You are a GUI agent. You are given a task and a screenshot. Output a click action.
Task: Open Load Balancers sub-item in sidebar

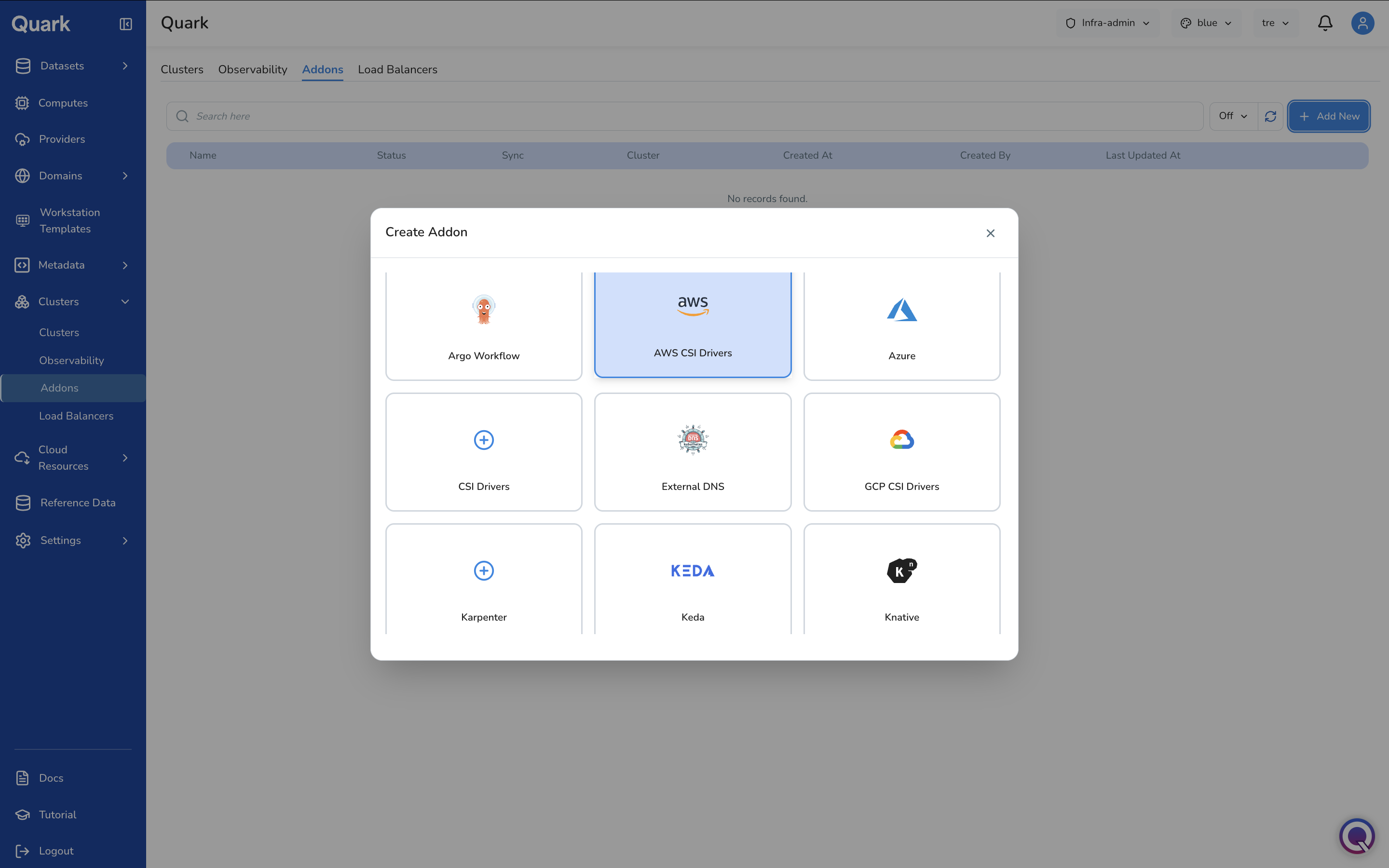[x=76, y=416]
